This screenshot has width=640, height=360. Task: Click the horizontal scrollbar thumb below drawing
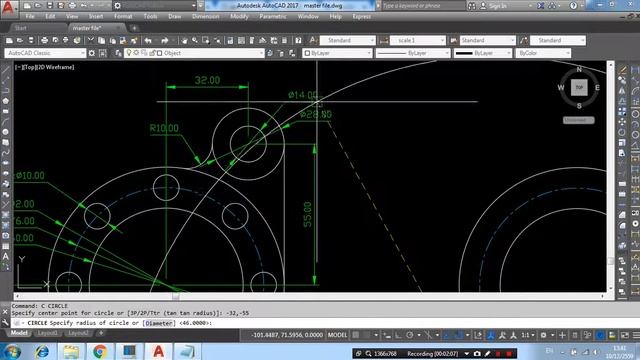click(x=176, y=296)
